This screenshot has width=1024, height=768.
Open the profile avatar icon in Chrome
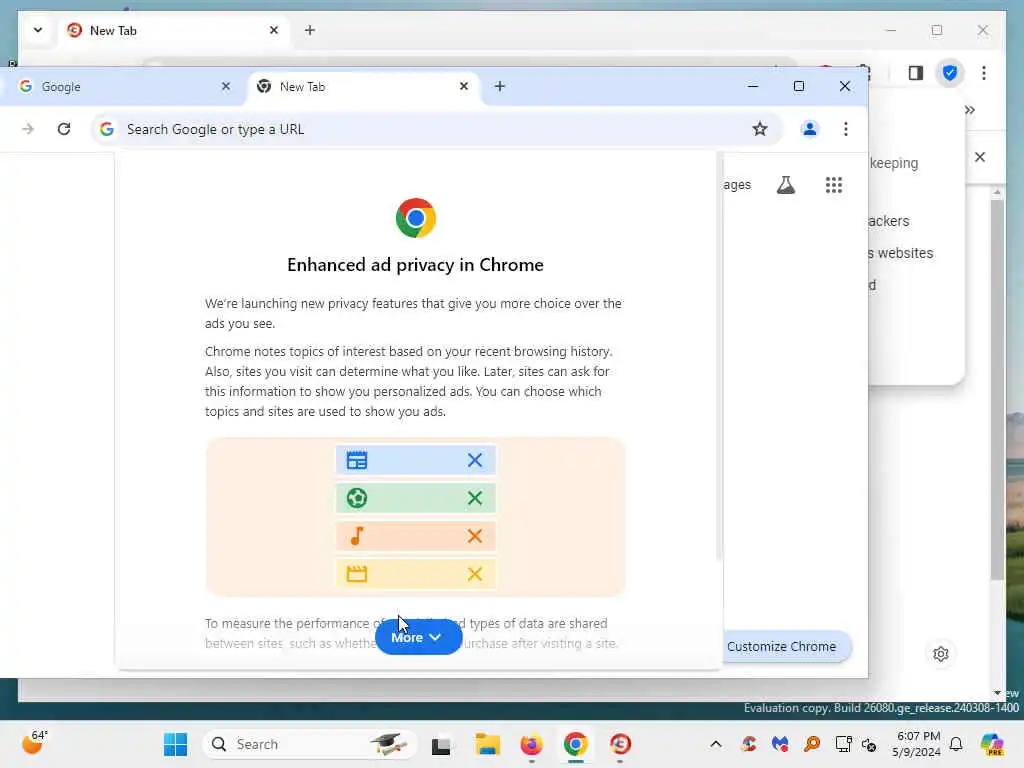tap(810, 129)
